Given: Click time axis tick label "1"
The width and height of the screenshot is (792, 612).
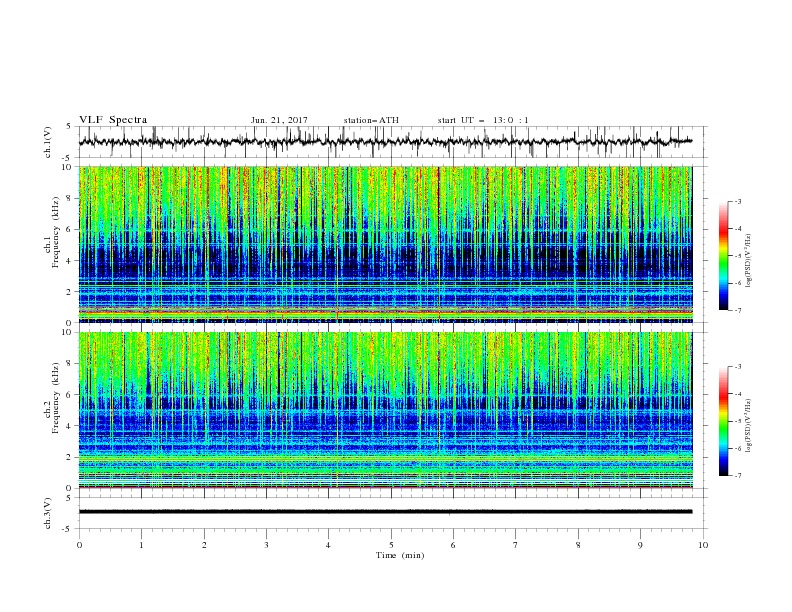Looking at the screenshot, I should [x=141, y=545].
